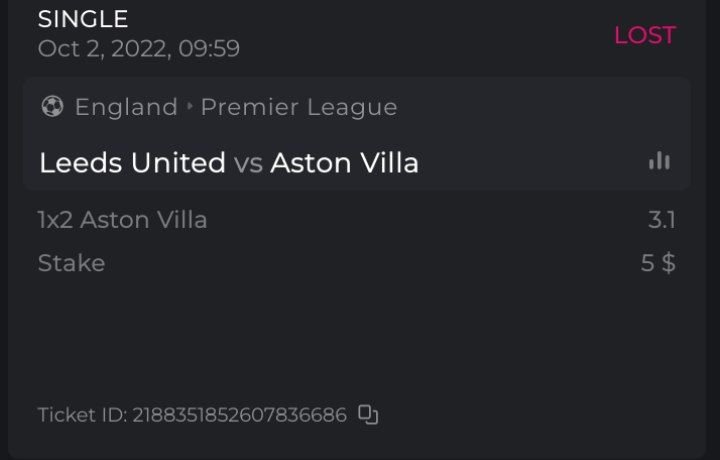Viewport: 720px width, 460px height.
Task: Click the arrow between England and Premier League
Action: coord(189,107)
